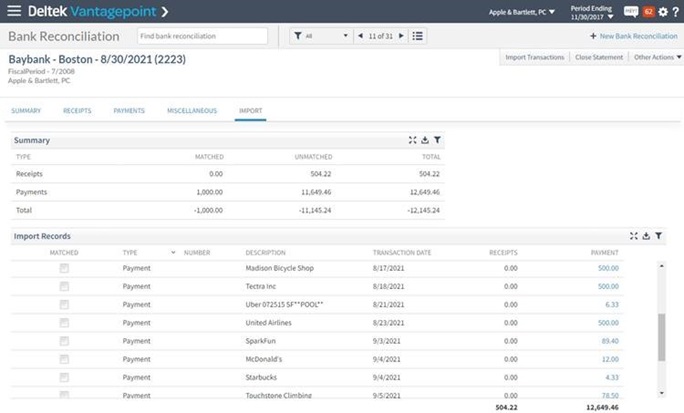Screen dimensions: 684x413
Task: Expand the Summary grid to full screen
Action: pos(412,141)
